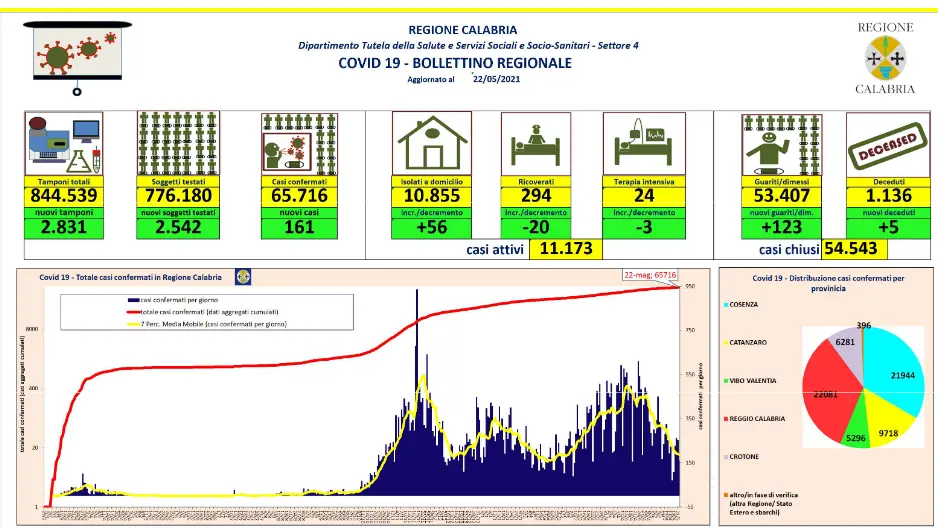Click the cyan COSENZA legend swatch

[725, 305]
